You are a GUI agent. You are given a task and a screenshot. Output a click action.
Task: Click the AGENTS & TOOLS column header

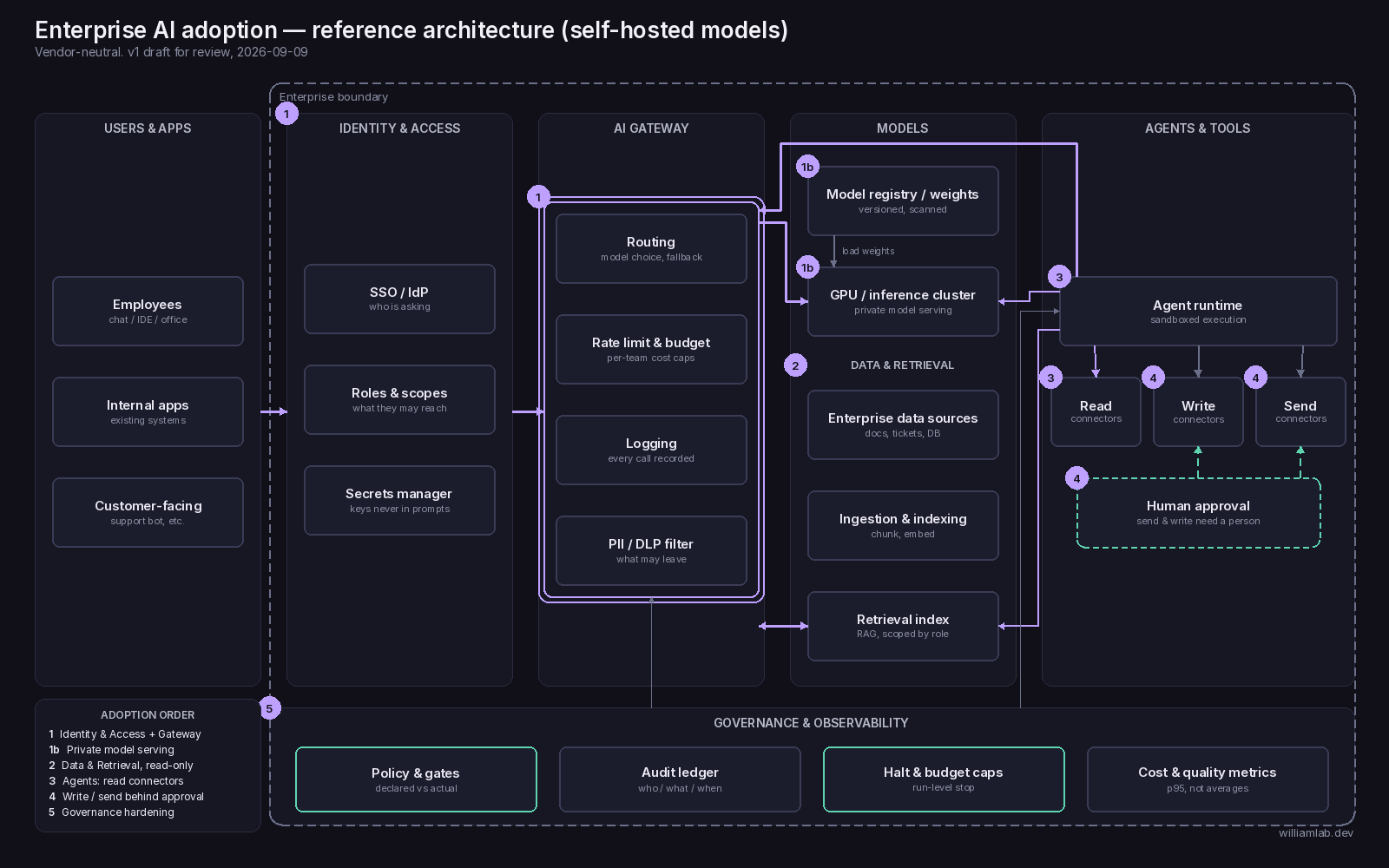pyautogui.click(x=1198, y=128)
